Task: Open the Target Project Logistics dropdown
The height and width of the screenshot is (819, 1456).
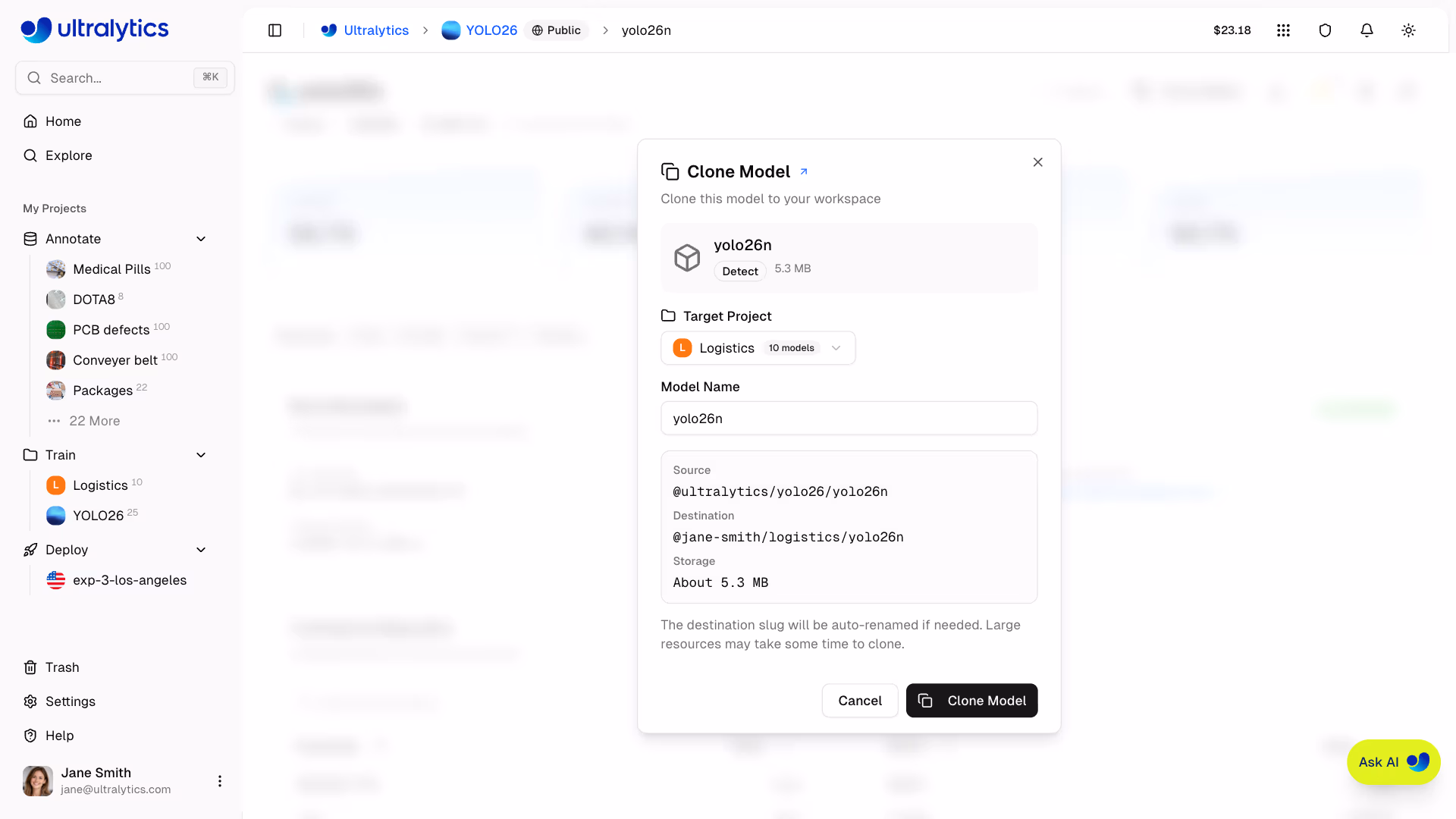Action: (x=758, y=348)
